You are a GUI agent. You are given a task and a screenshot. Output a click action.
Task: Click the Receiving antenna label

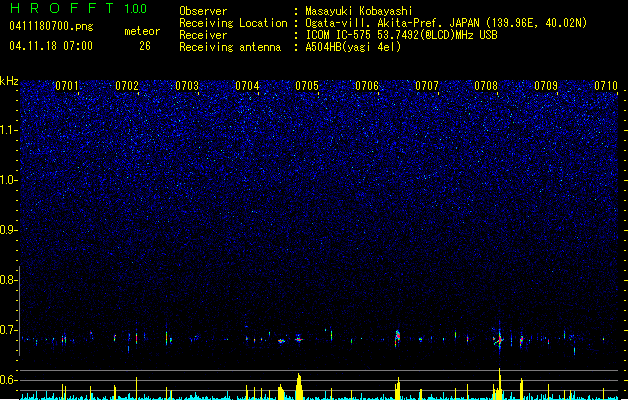[x=230, y=47]
